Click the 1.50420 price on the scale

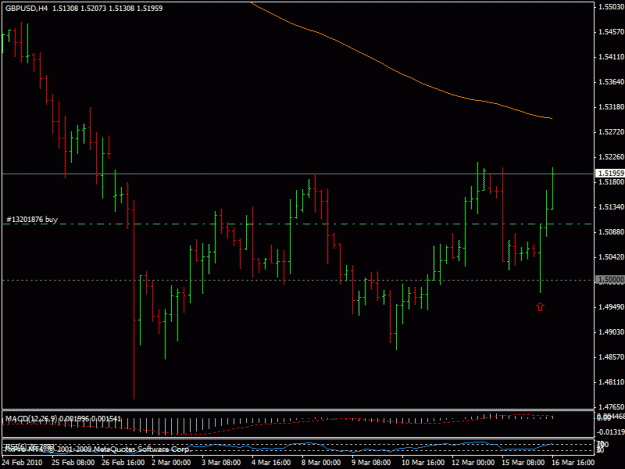pos(611,257)
